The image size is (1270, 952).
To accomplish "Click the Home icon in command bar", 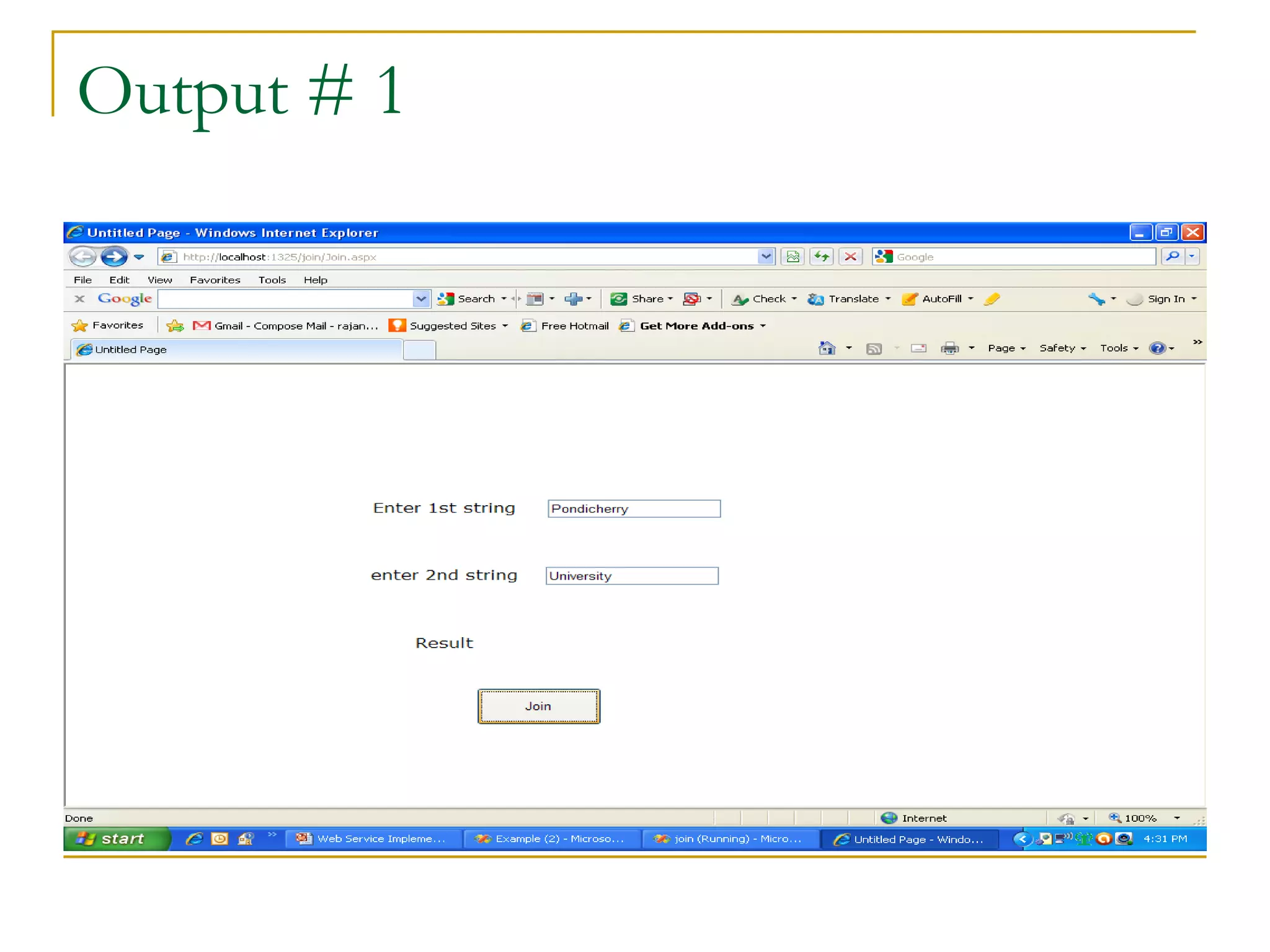I will [x=827, y=348].
